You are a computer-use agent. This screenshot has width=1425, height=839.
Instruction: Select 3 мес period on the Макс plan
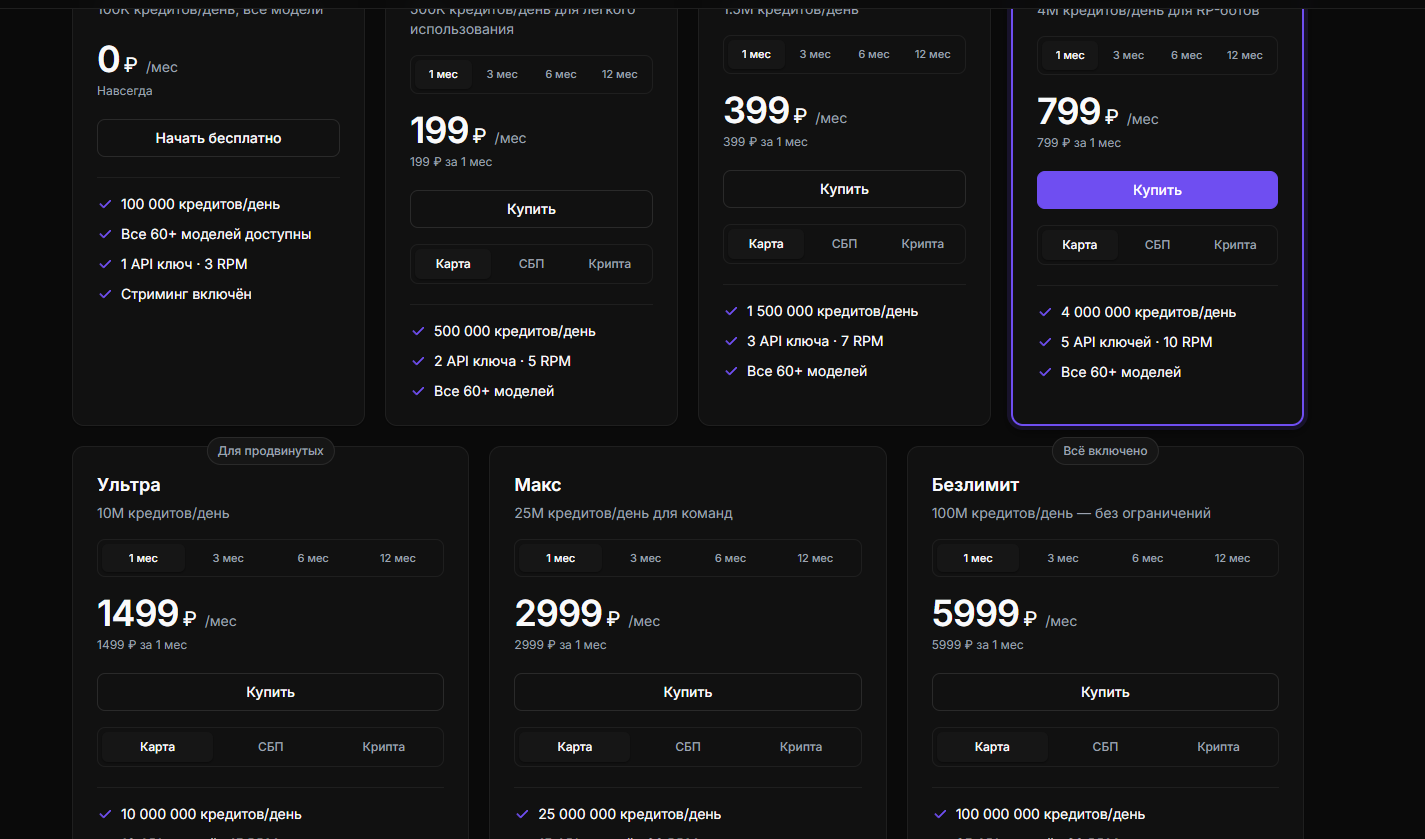click(646, 558)
